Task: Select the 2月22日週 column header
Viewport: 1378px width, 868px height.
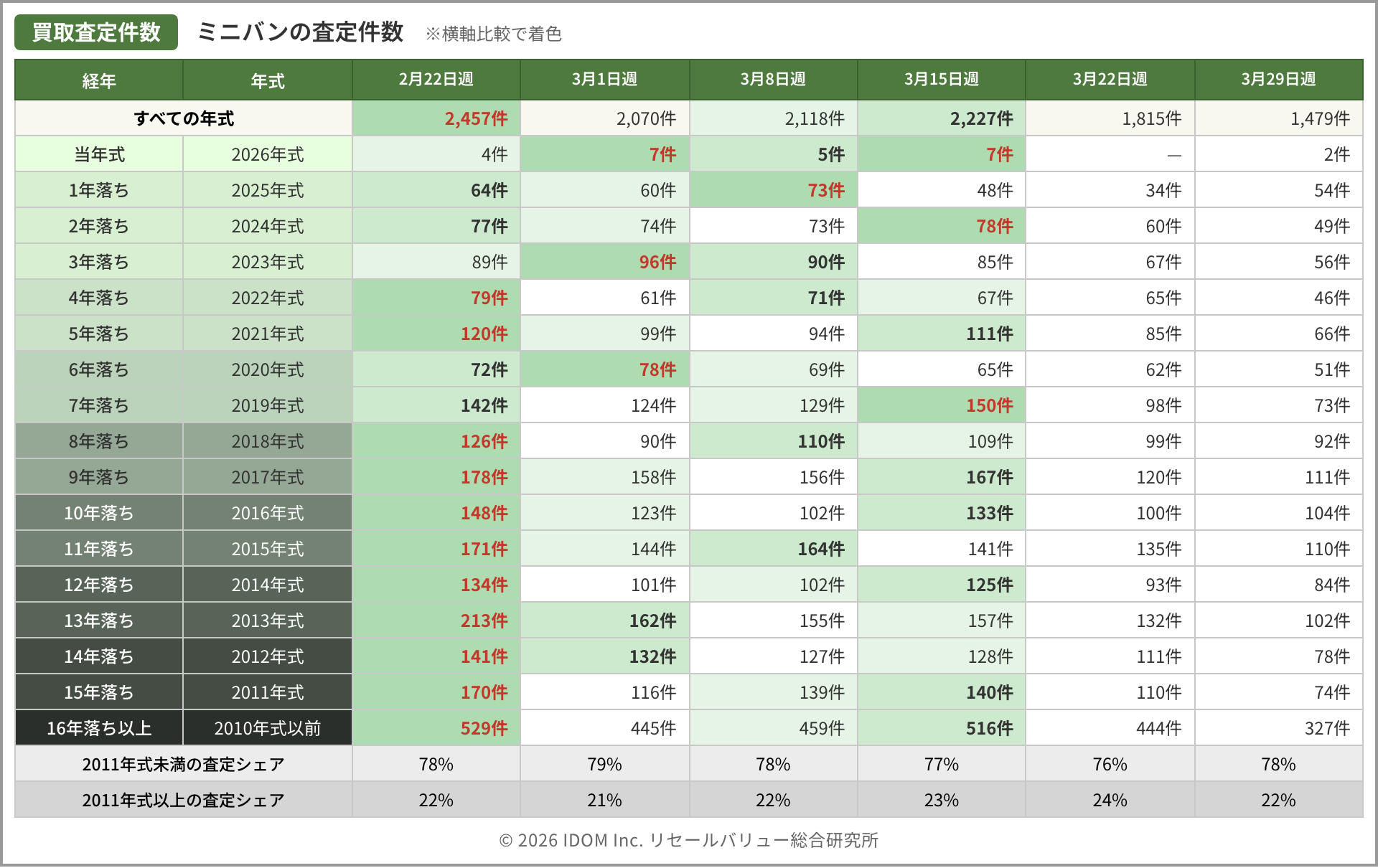Action: (436, 80)
